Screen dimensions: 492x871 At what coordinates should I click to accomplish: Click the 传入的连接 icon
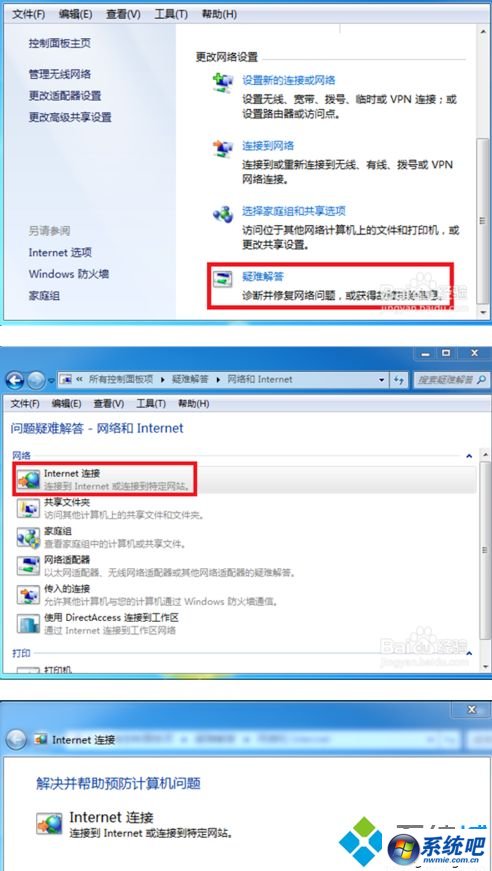point(28,595)
